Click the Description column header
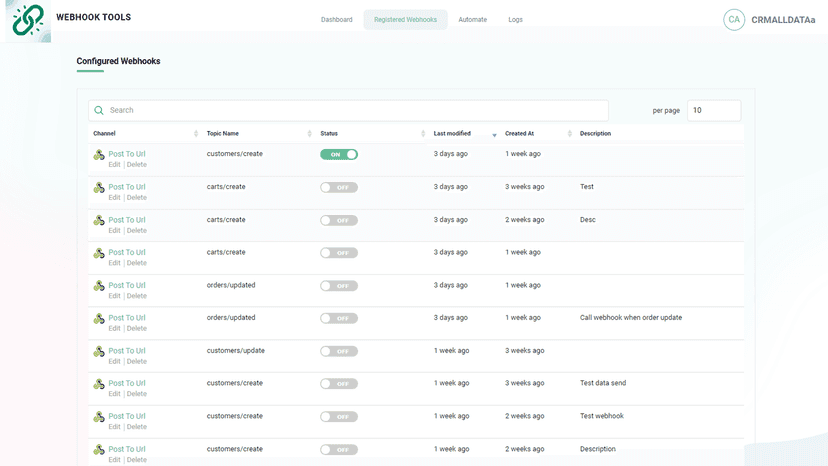This screenshot has width=828, height=466. coord(595,134)
